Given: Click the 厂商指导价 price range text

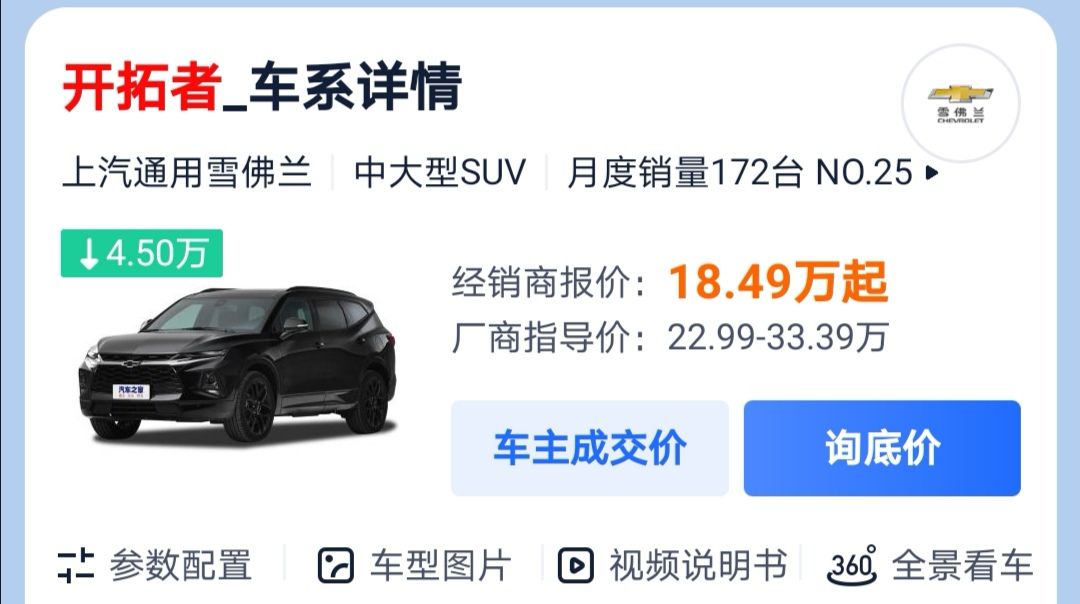Looking at the screenshot, I should 670,337.
